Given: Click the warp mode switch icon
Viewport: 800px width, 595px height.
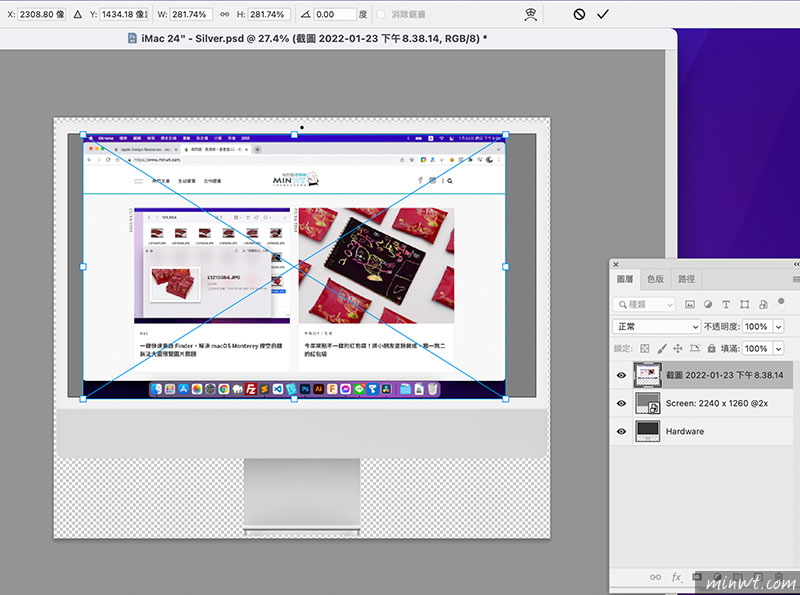Looking at the screenshot, I should (x=531, y=14).
